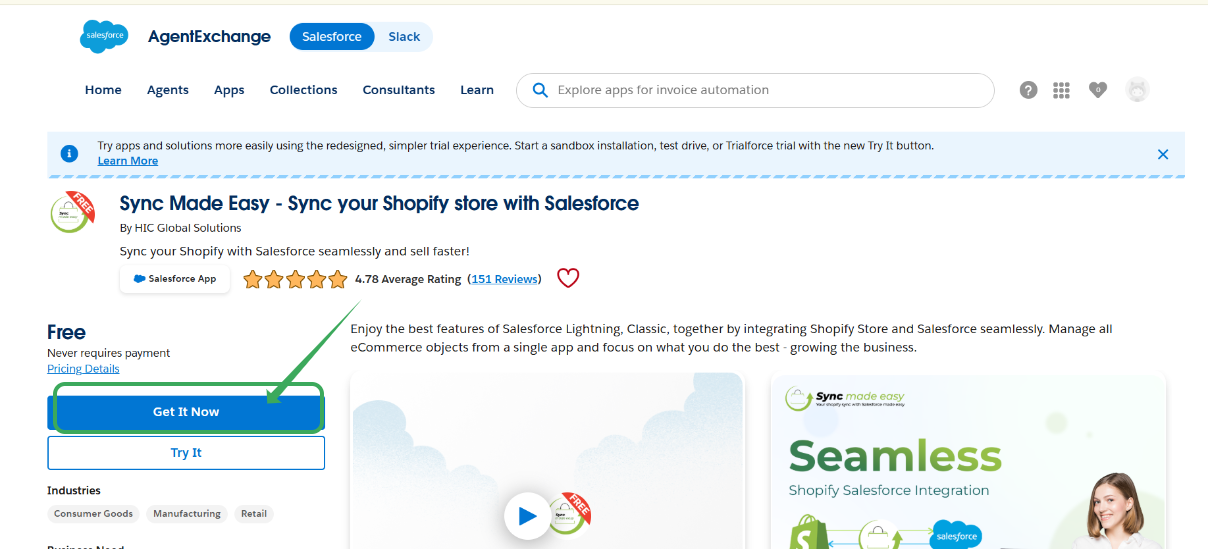Click the info icon in banner

(x=69, y=153)
